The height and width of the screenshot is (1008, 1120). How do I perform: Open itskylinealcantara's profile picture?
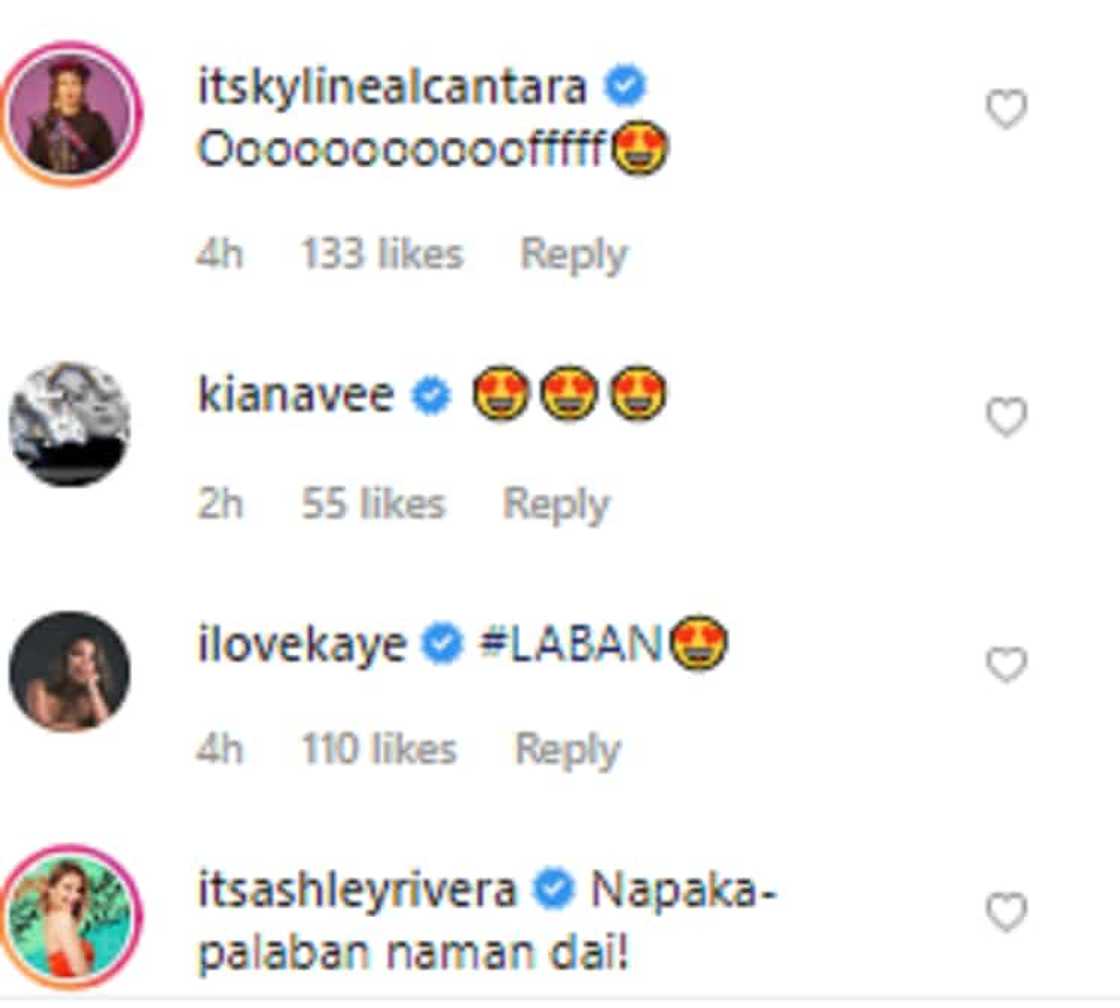[70, 113]
